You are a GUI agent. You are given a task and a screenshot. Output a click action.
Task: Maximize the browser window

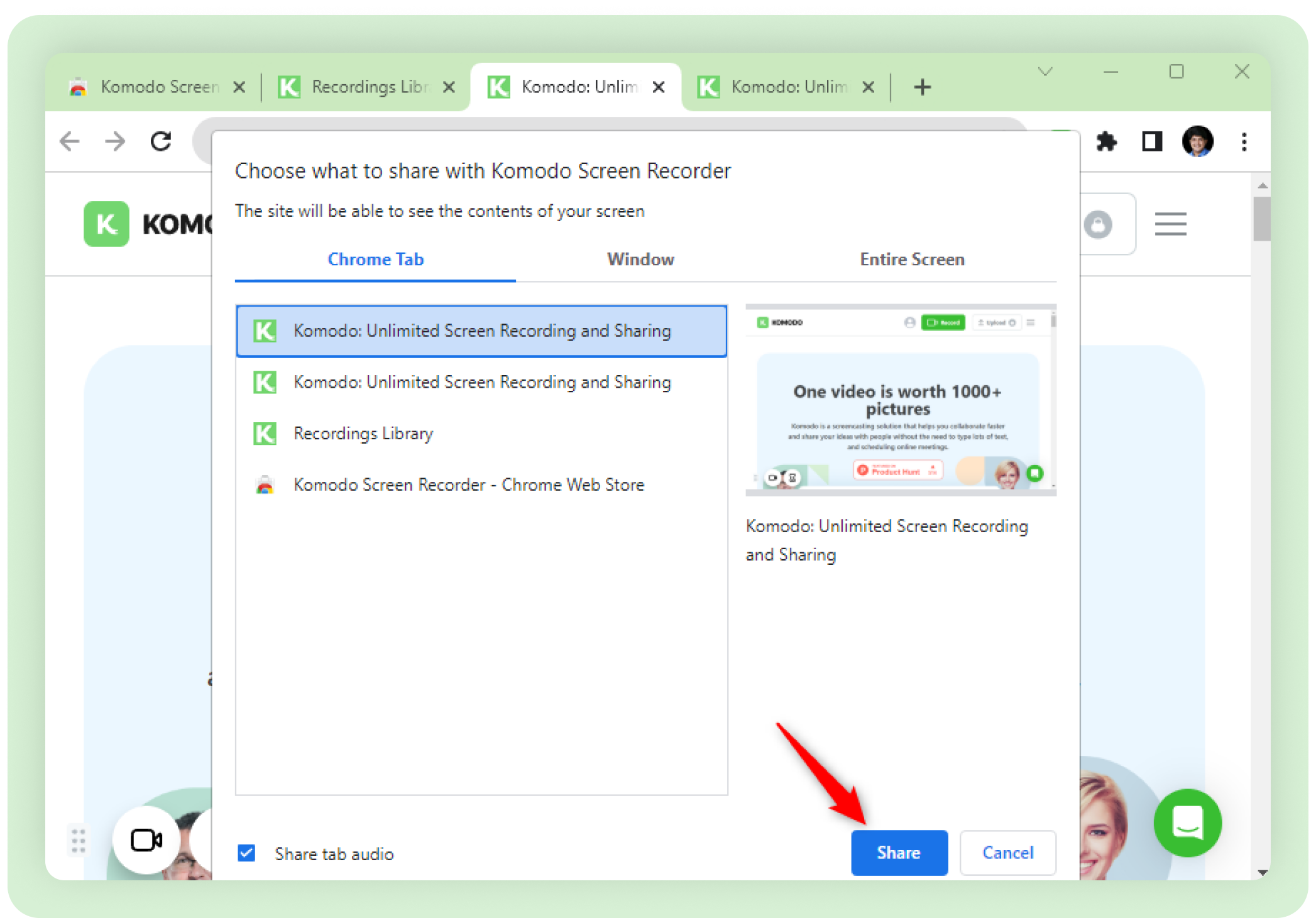(1176, 72)
